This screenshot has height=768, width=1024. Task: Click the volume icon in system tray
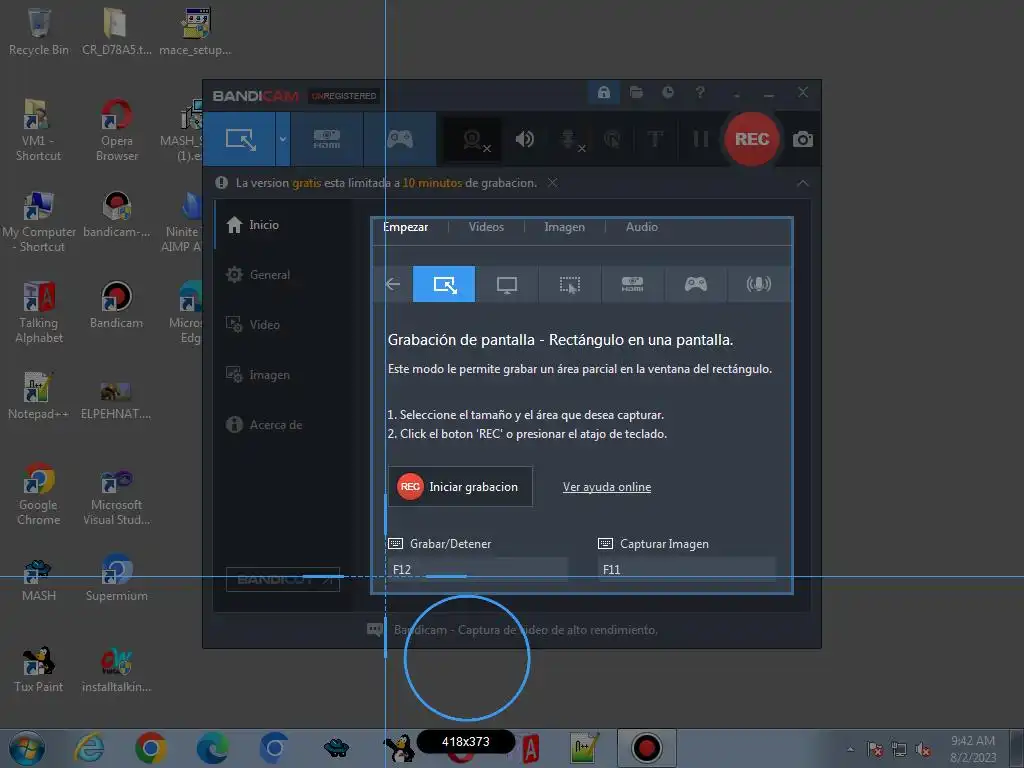923,749
